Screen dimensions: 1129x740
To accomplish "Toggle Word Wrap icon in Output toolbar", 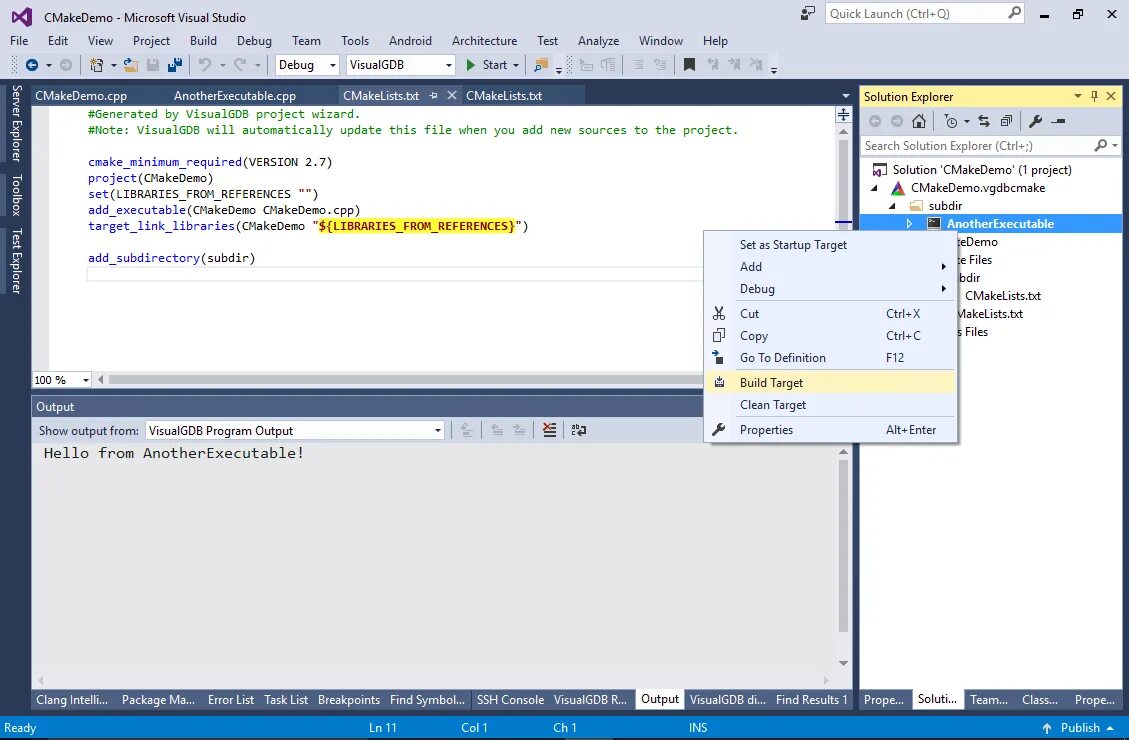I will coord(578,430).
